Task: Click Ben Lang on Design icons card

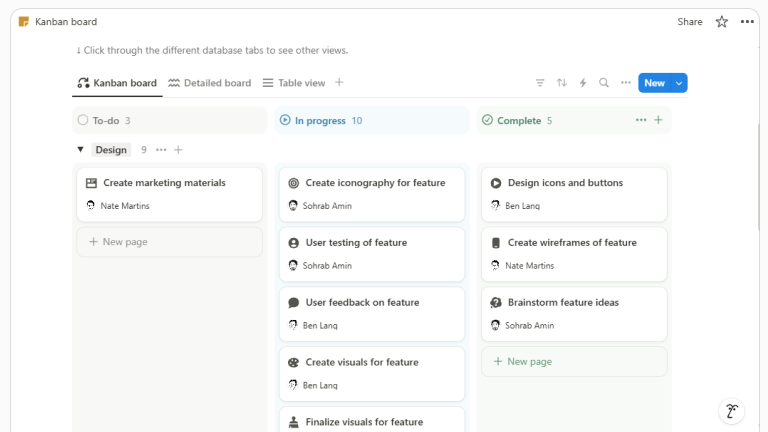Action: pyautogui.click(x=523, y=206)
